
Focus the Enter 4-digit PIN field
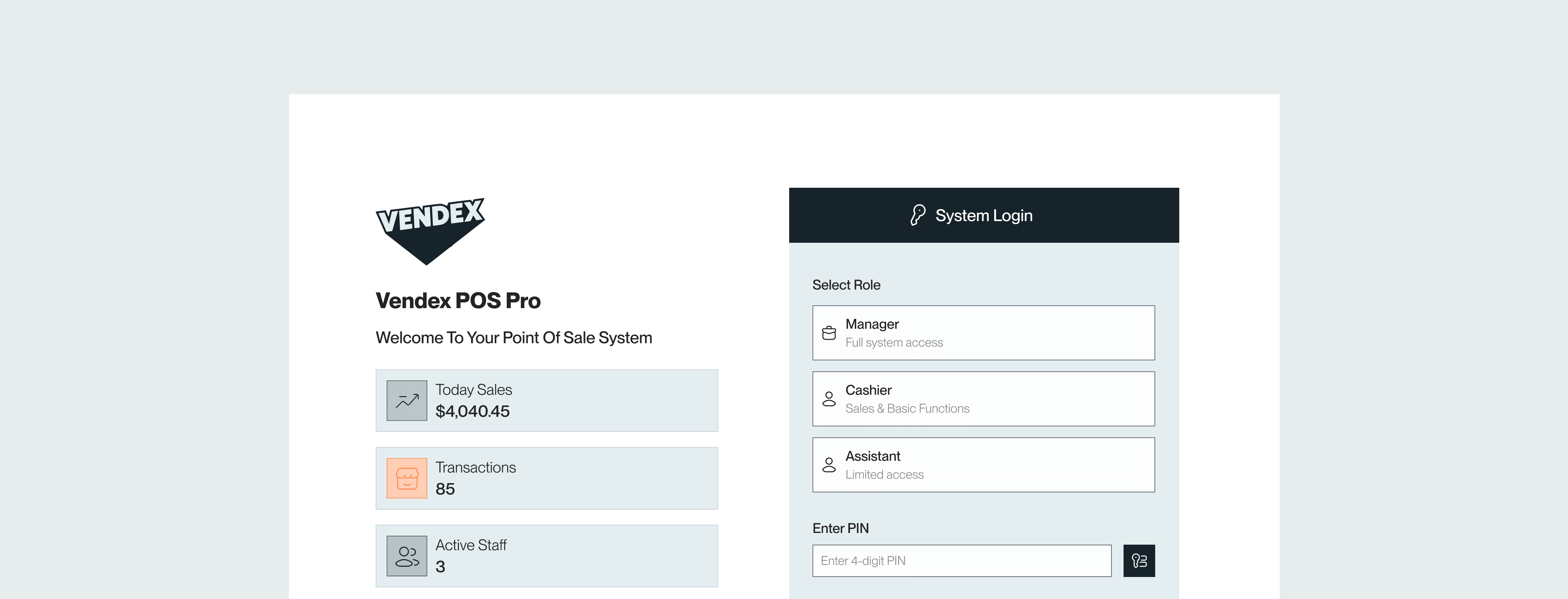tap(961, 561)
